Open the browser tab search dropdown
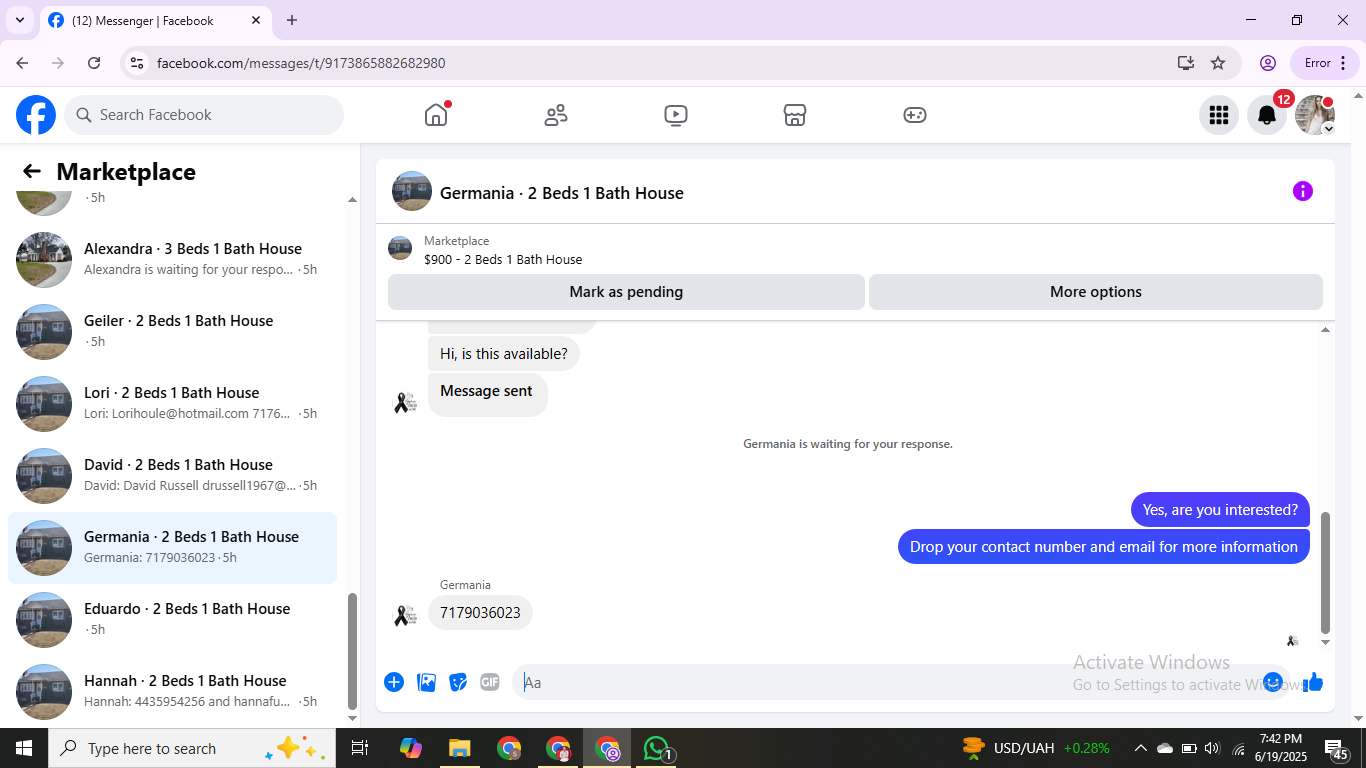Image resolution: width=1366 pixels, height=768 pixels. [x=19, y=20]
